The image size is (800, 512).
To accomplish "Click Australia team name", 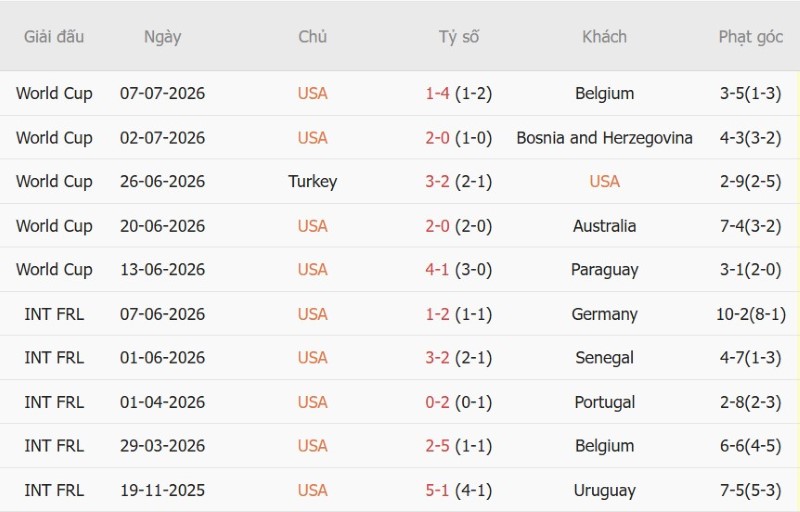I will [604, 226].
